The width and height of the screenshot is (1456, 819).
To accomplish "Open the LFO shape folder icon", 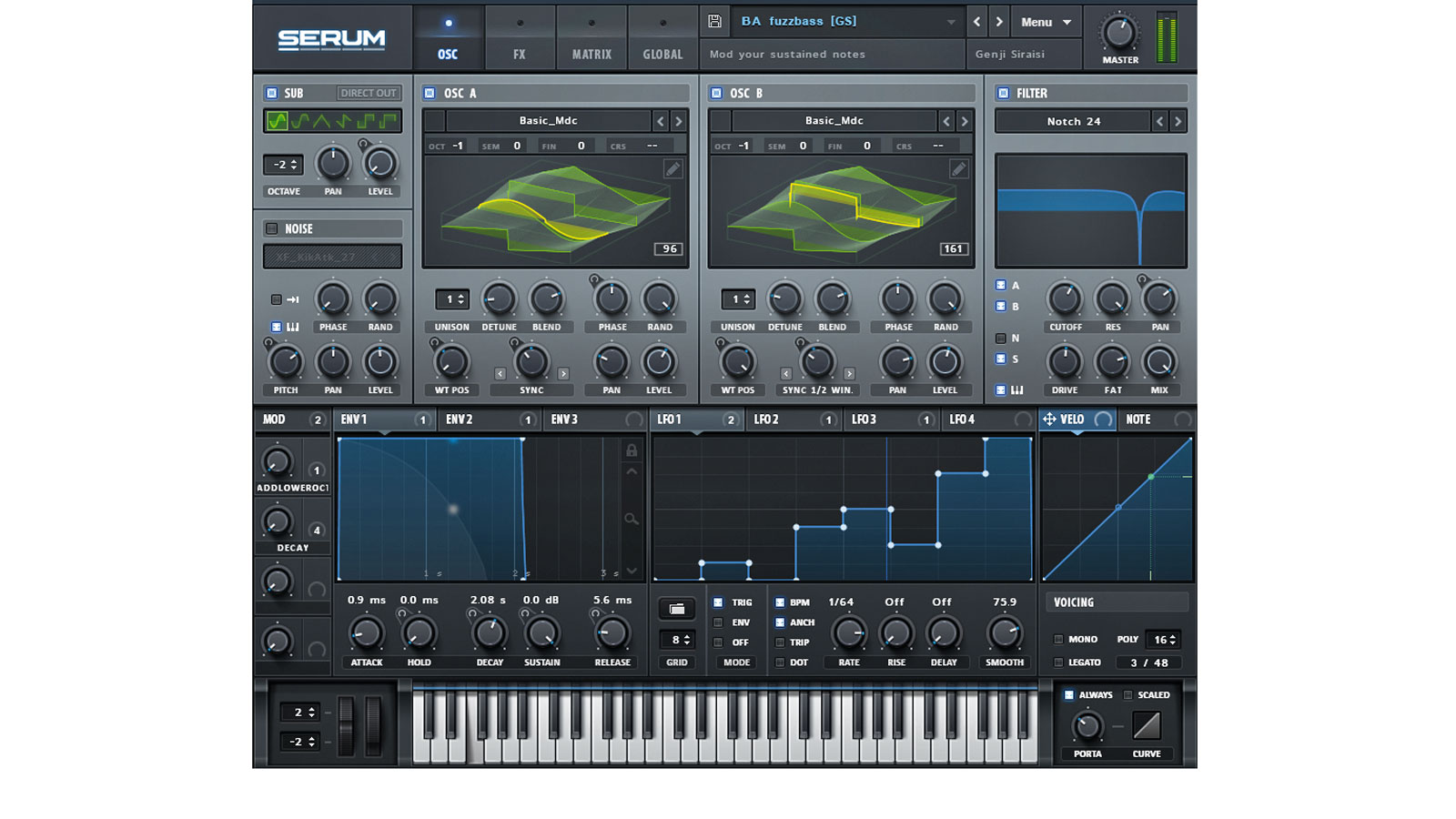I will [x=676, y=609].
